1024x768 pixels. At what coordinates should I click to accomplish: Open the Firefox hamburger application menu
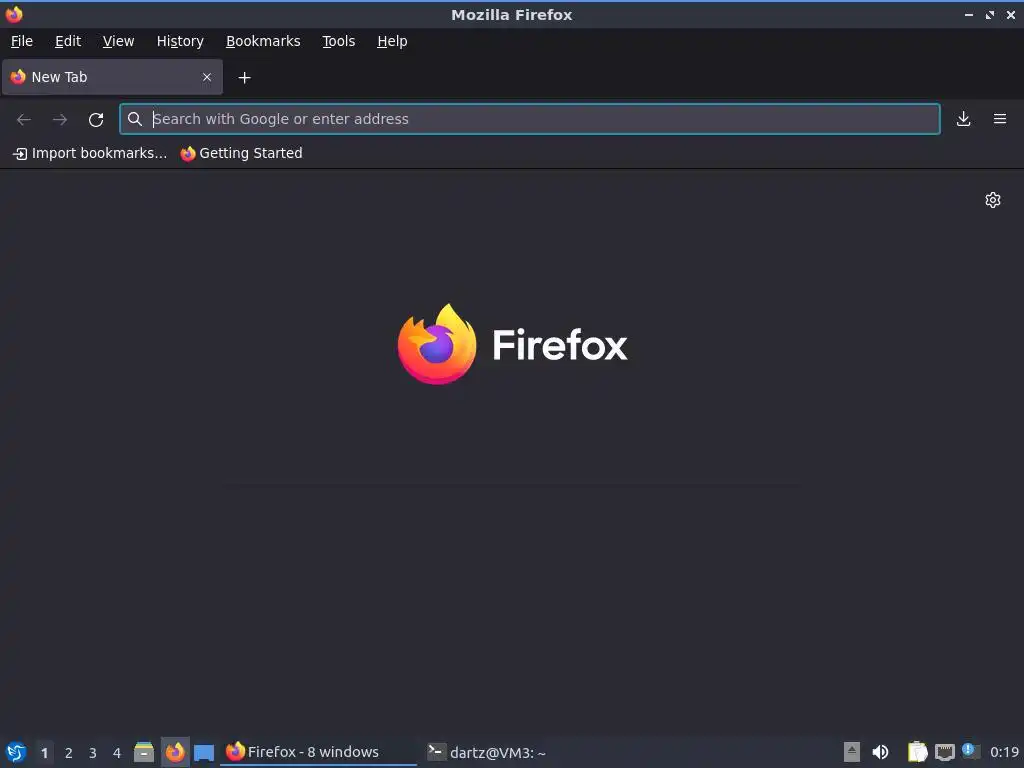pyautogui.click(x=1000, y=119)
